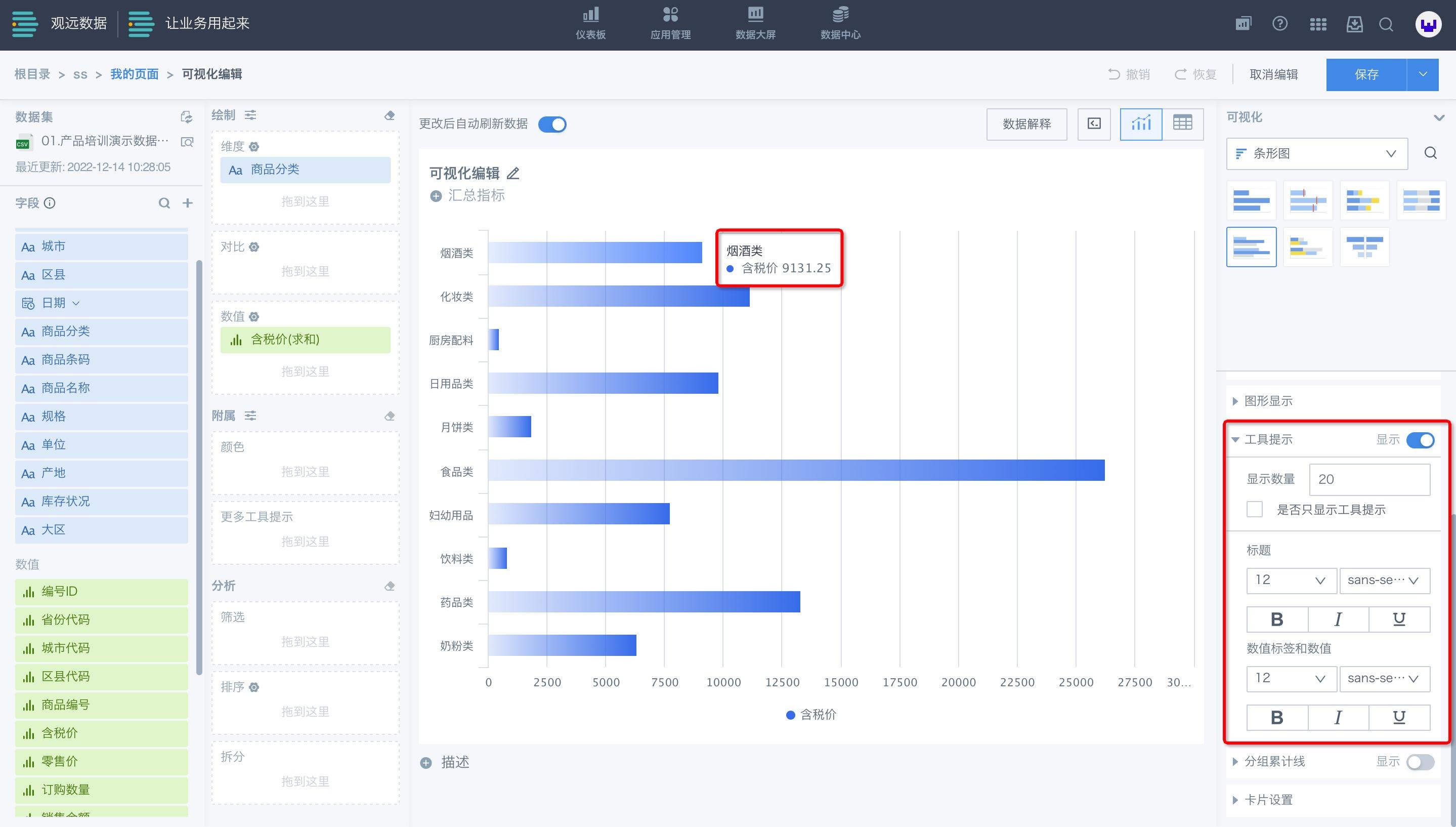Open 对比 gear settings
The image size is (1456, 827).
(x=254, y=247)
